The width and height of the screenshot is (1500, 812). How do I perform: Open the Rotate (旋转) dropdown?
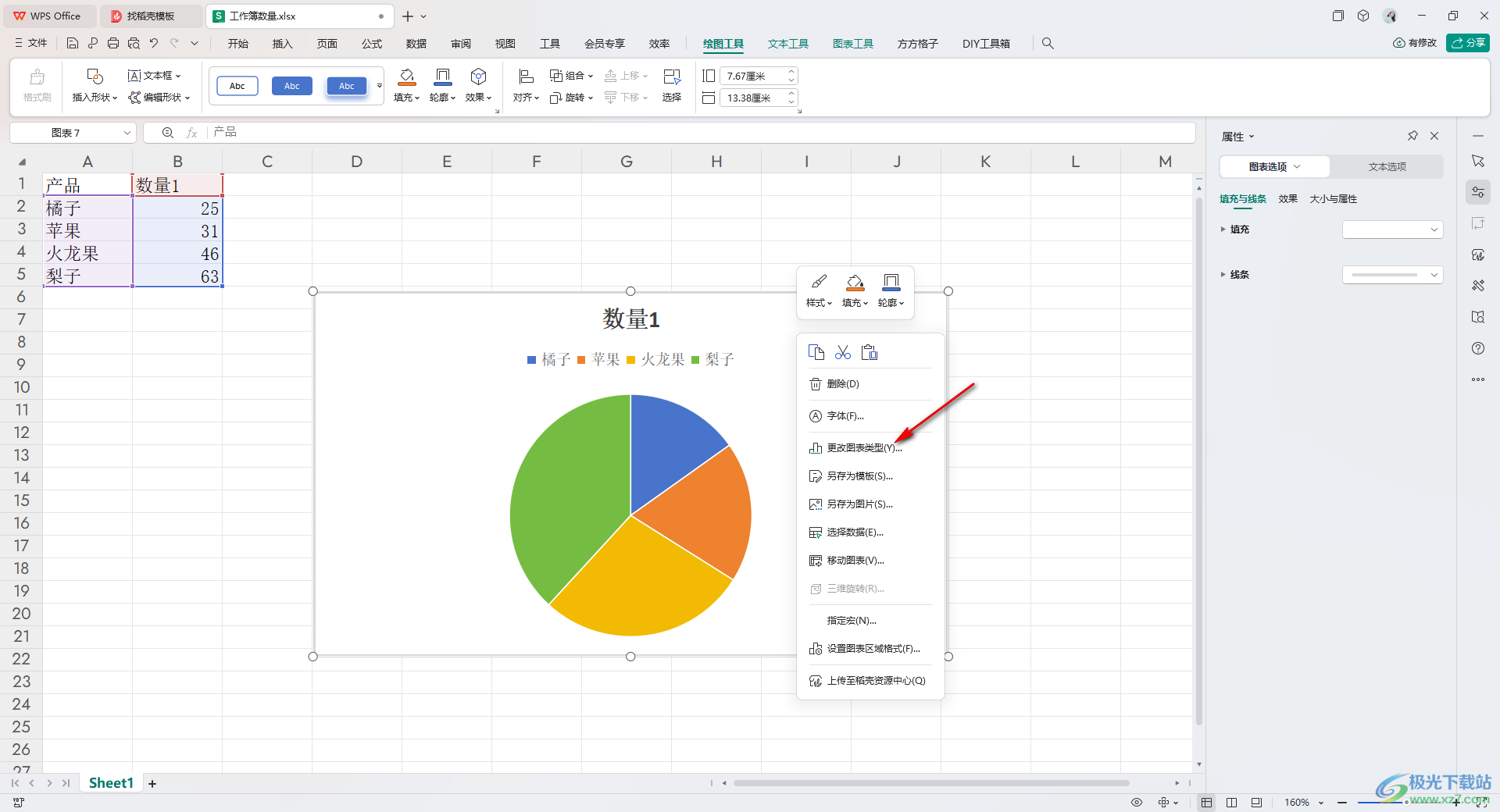pyautogui.click(x=571, y=98)
